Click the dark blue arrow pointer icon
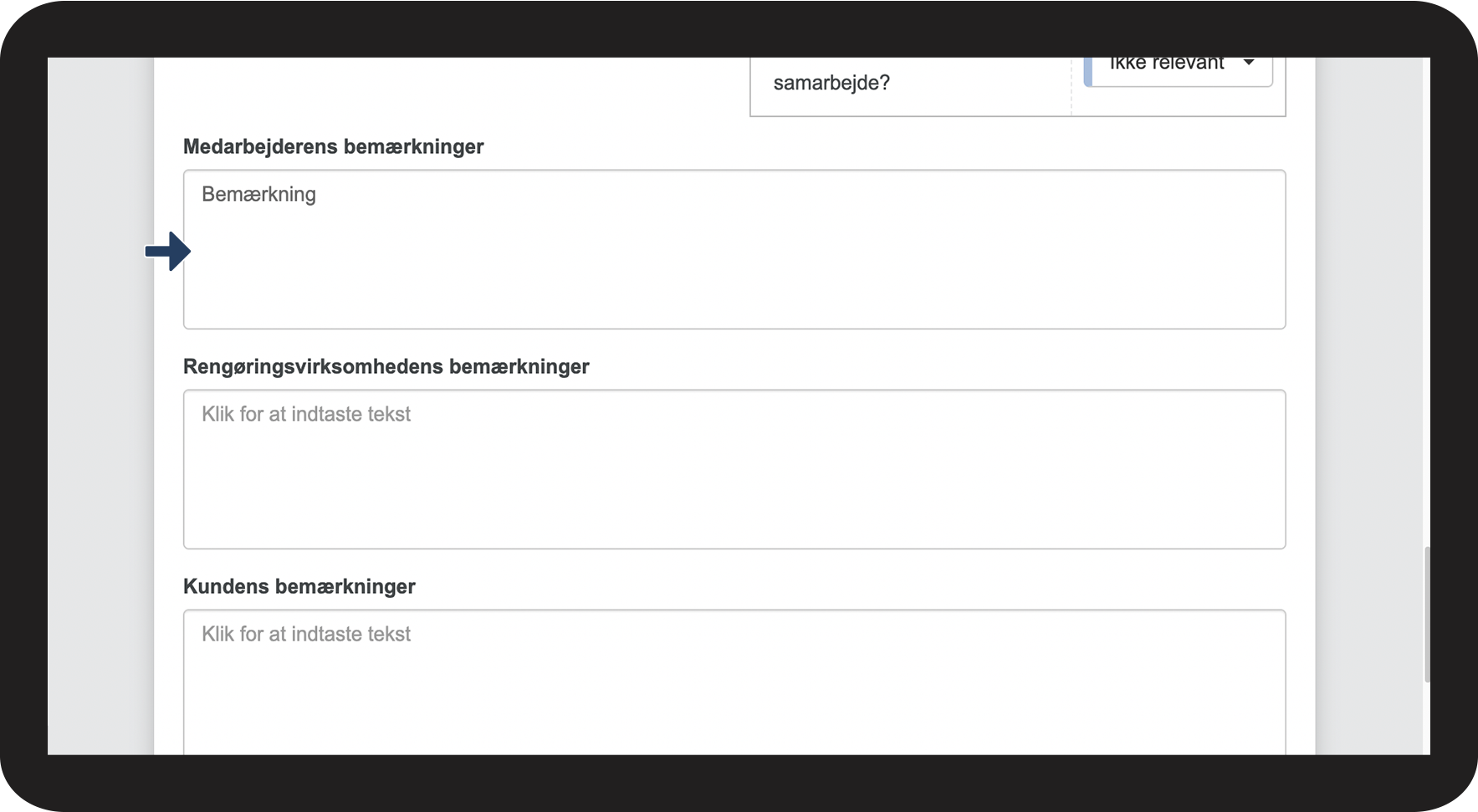1478x812 pixels. (x=168, y=251)
